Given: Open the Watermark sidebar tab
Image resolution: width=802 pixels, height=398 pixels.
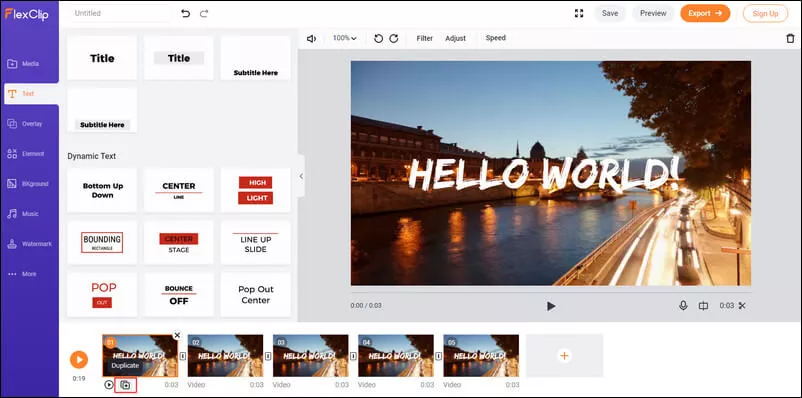Looking at the screenshot, I should 30,244.
